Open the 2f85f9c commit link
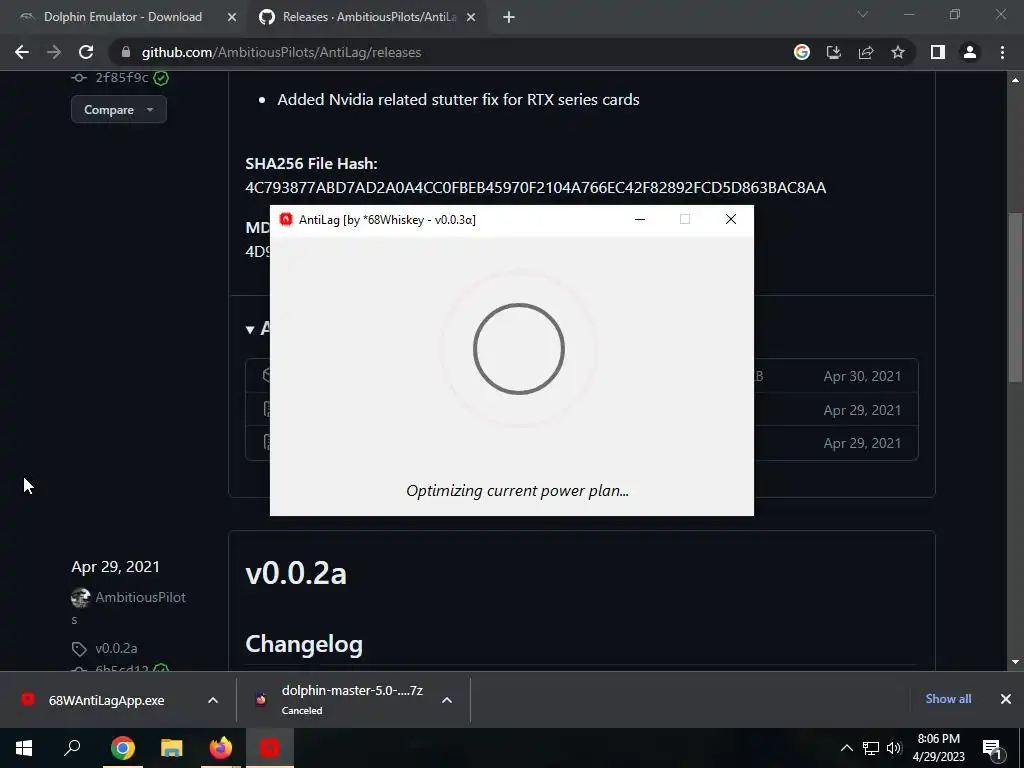This screenshot has width=1024, height=768. 121,78
